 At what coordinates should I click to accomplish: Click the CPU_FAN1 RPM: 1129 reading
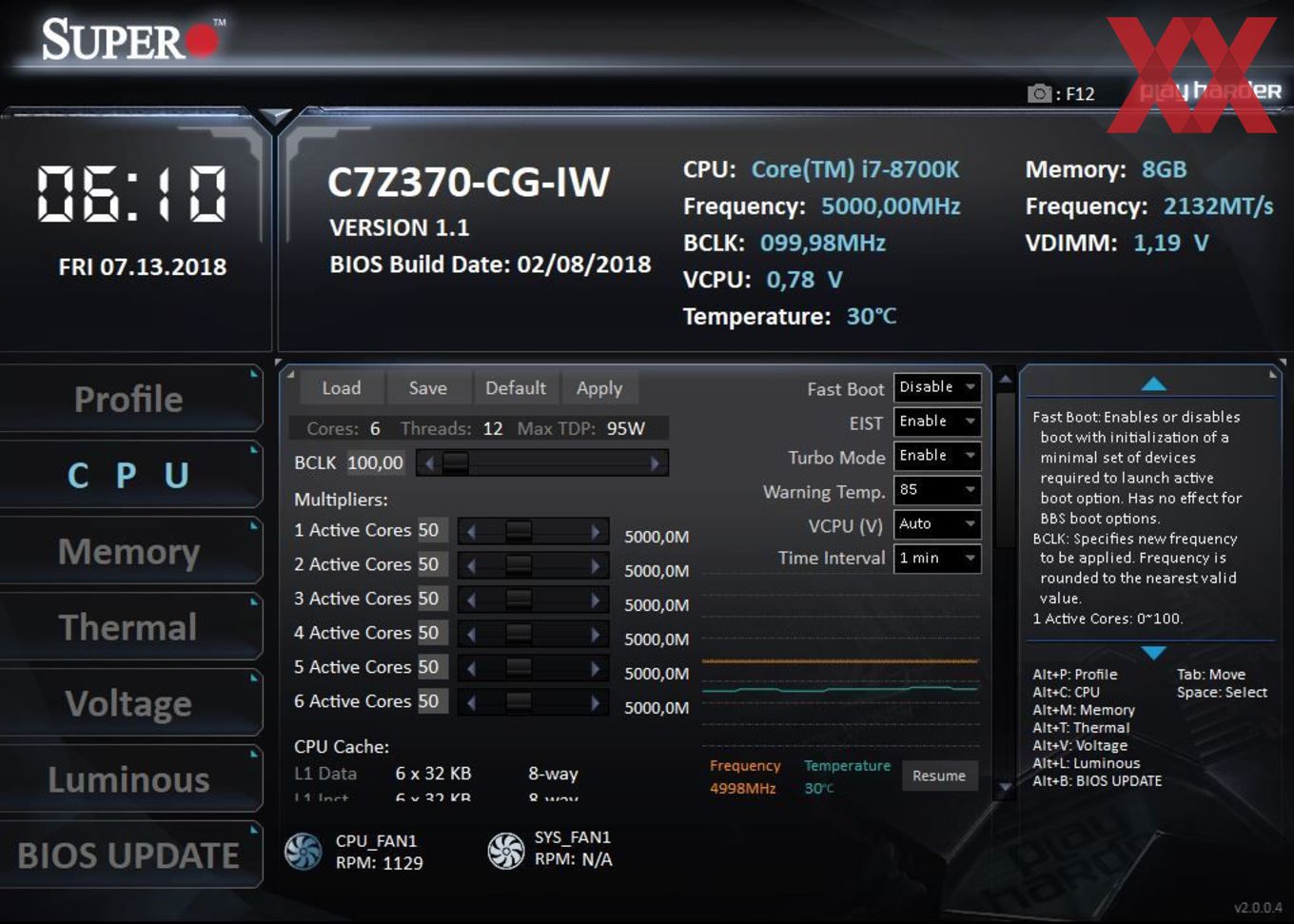point(379,863)
